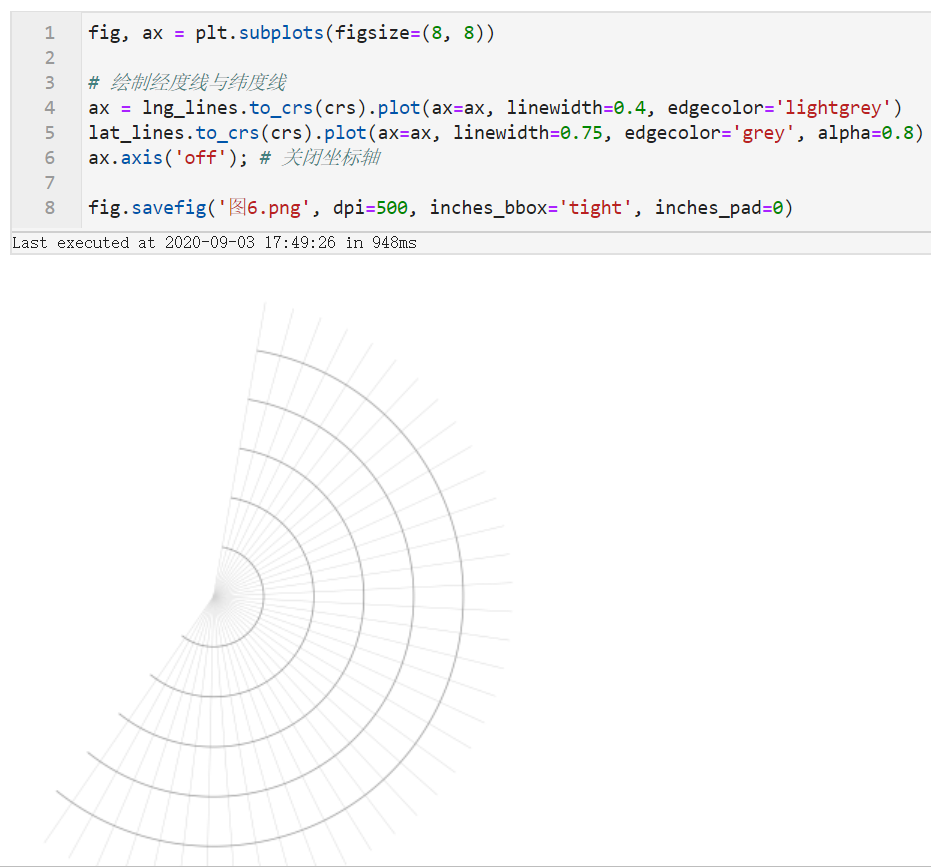Click the 'lightgrey' string on line 4
The width and height of the screenshot is (931, 867).
coord(833,107)
